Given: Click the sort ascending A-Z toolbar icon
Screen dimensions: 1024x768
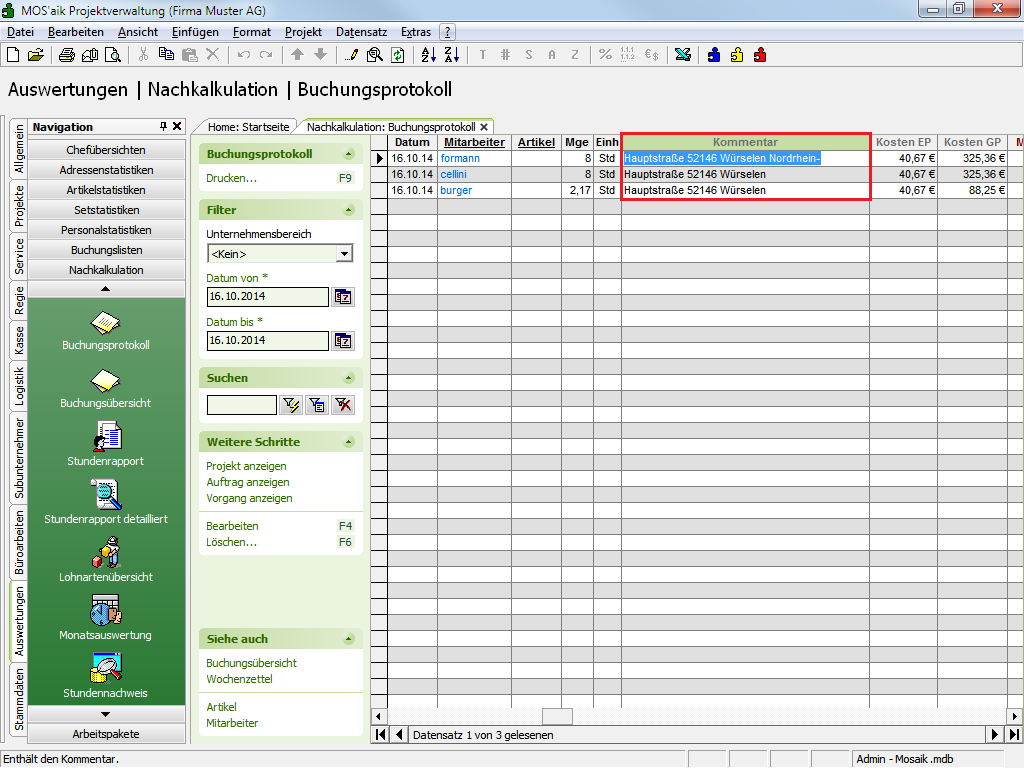Looking at the screenshot, I should (x=428, y=55).
